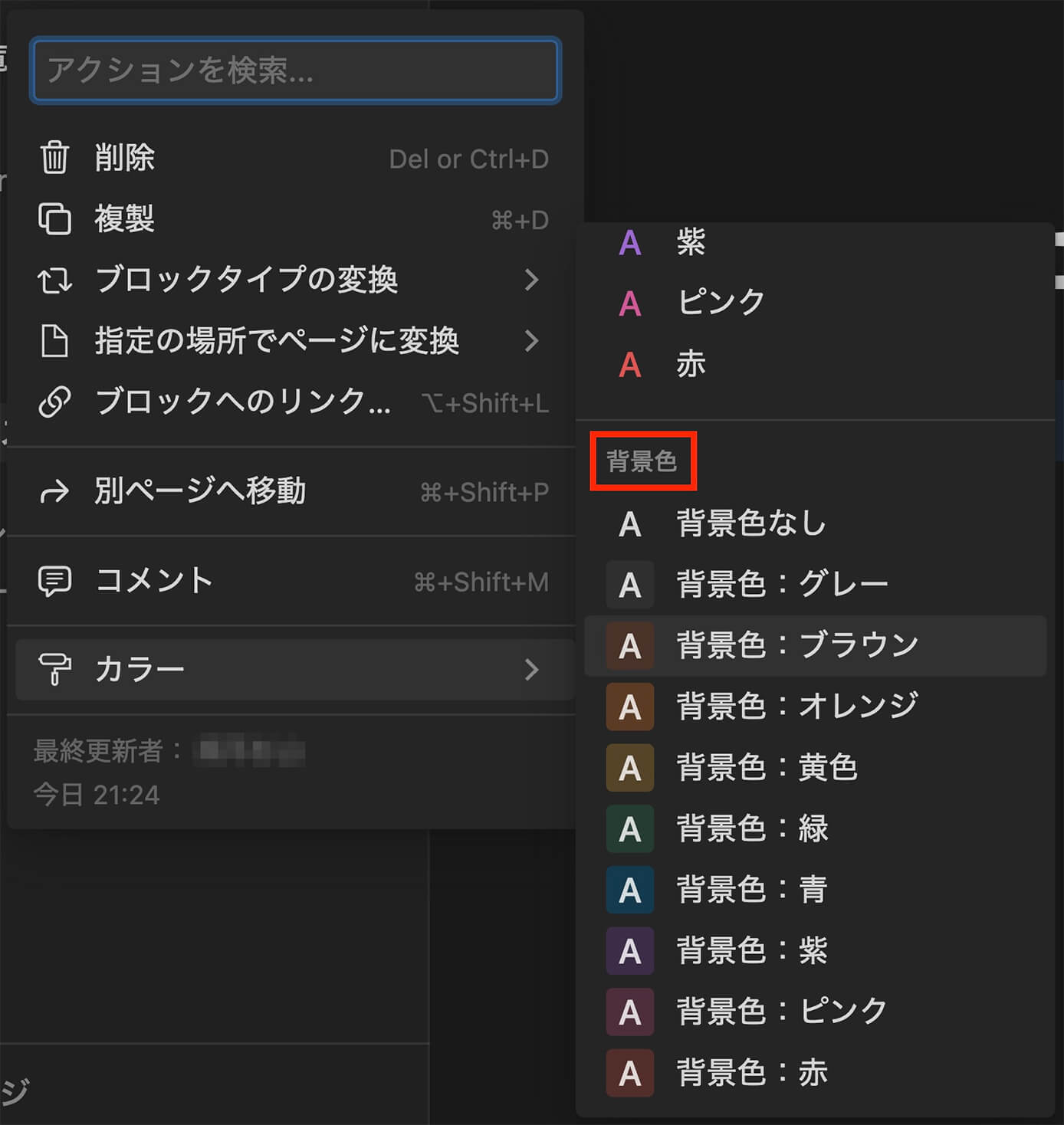Select the 紫 text color label
This screenshot has width=1064, height=1125.
click(691, 243)
